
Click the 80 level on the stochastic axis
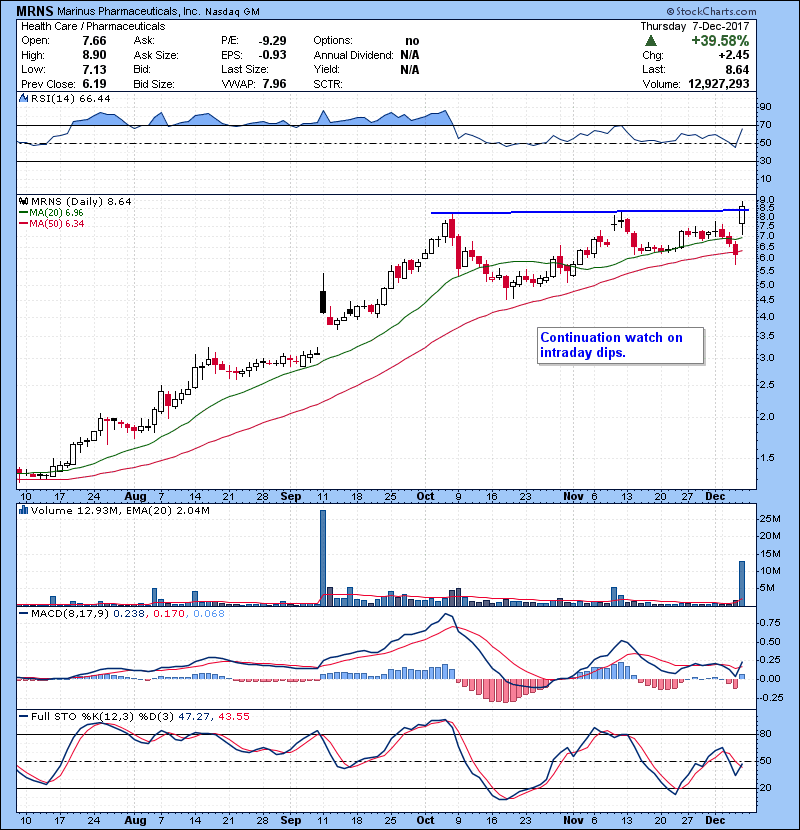click(765, 734)
